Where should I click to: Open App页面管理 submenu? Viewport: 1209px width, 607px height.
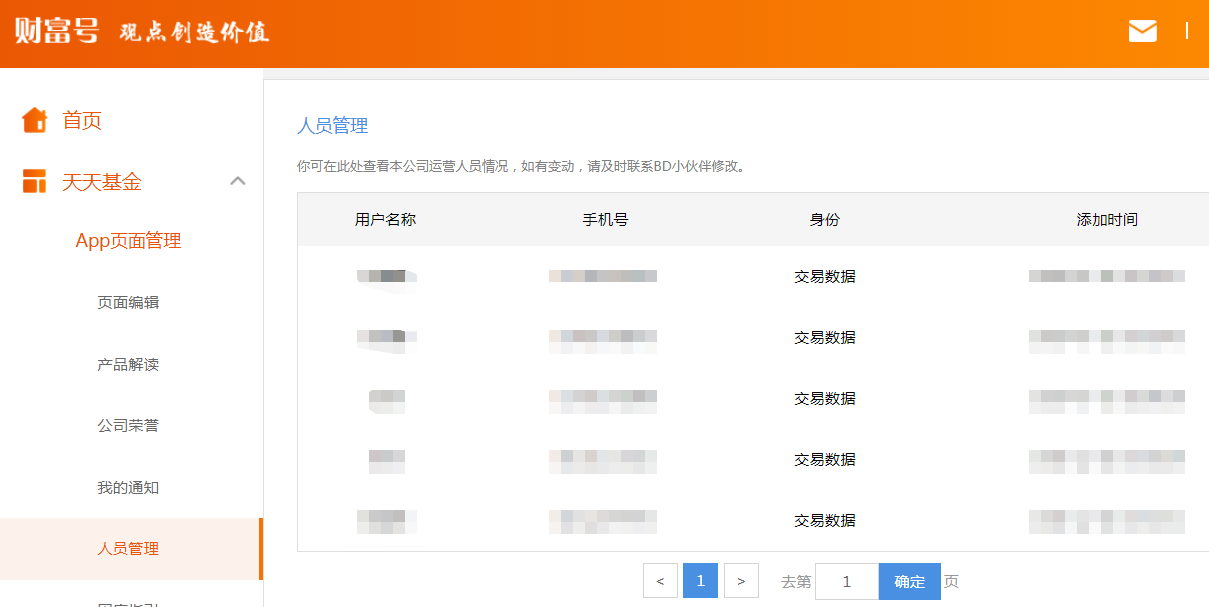pos(128,241)
